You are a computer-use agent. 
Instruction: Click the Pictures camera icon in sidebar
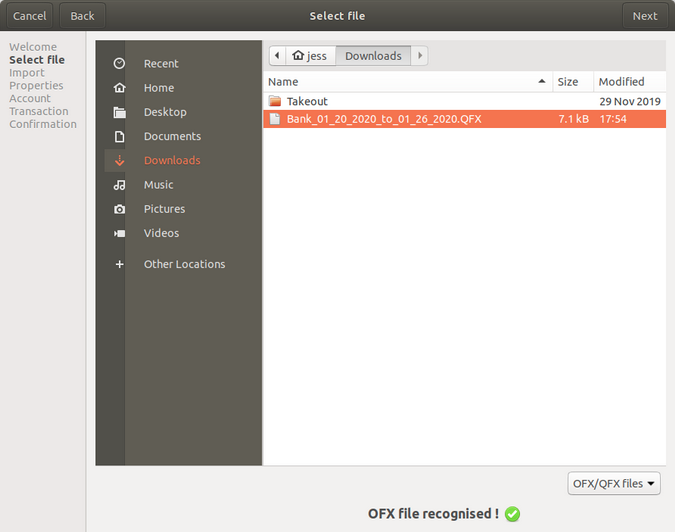pyautogui.click(x=120, y=209)
